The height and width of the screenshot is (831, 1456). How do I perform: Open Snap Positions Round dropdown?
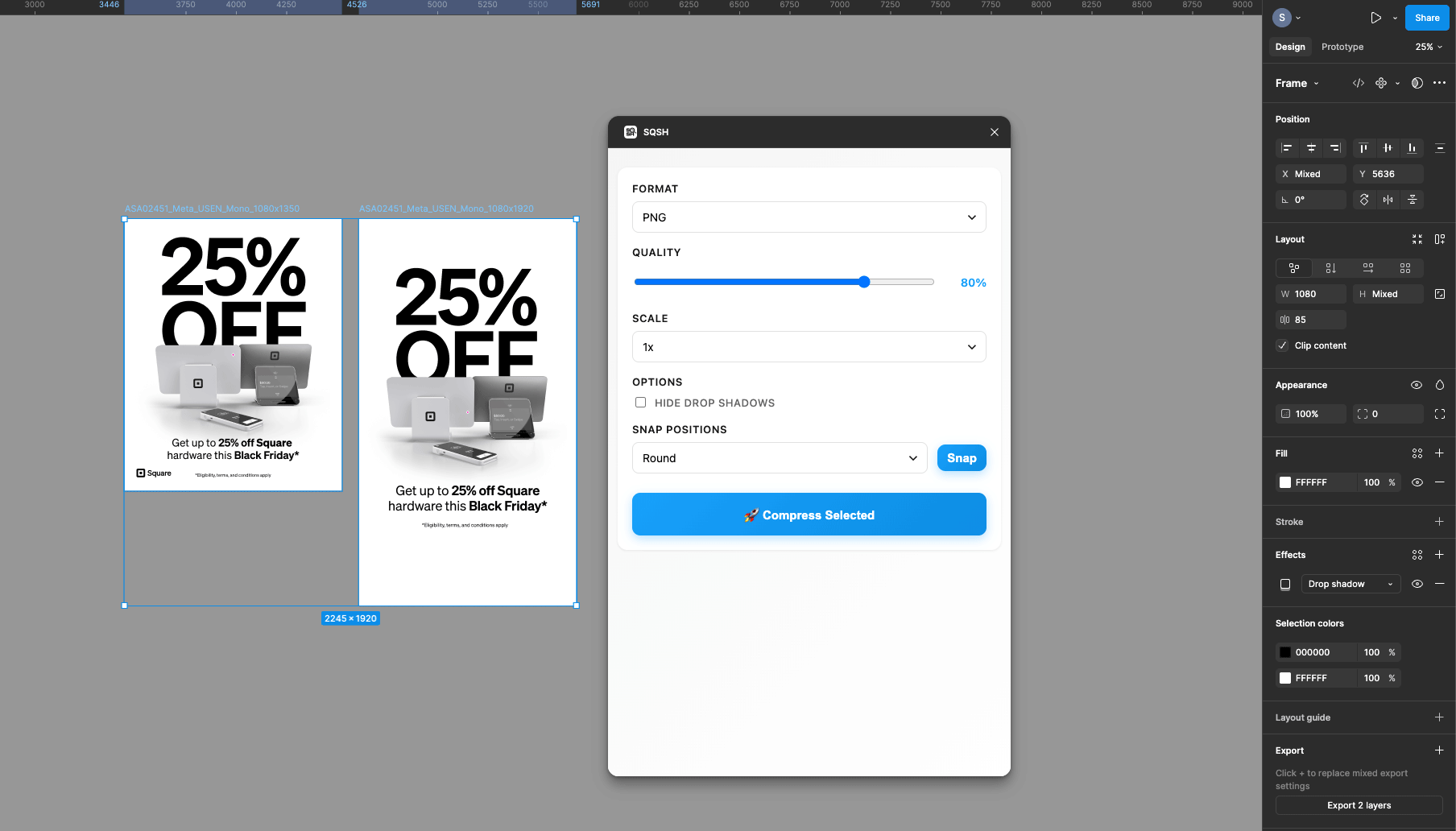(x=780, y=458)
